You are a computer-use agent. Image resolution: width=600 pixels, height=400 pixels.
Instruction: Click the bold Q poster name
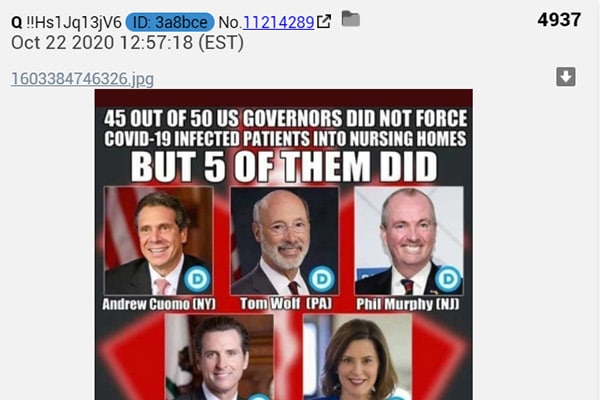(x=16, y=23)
